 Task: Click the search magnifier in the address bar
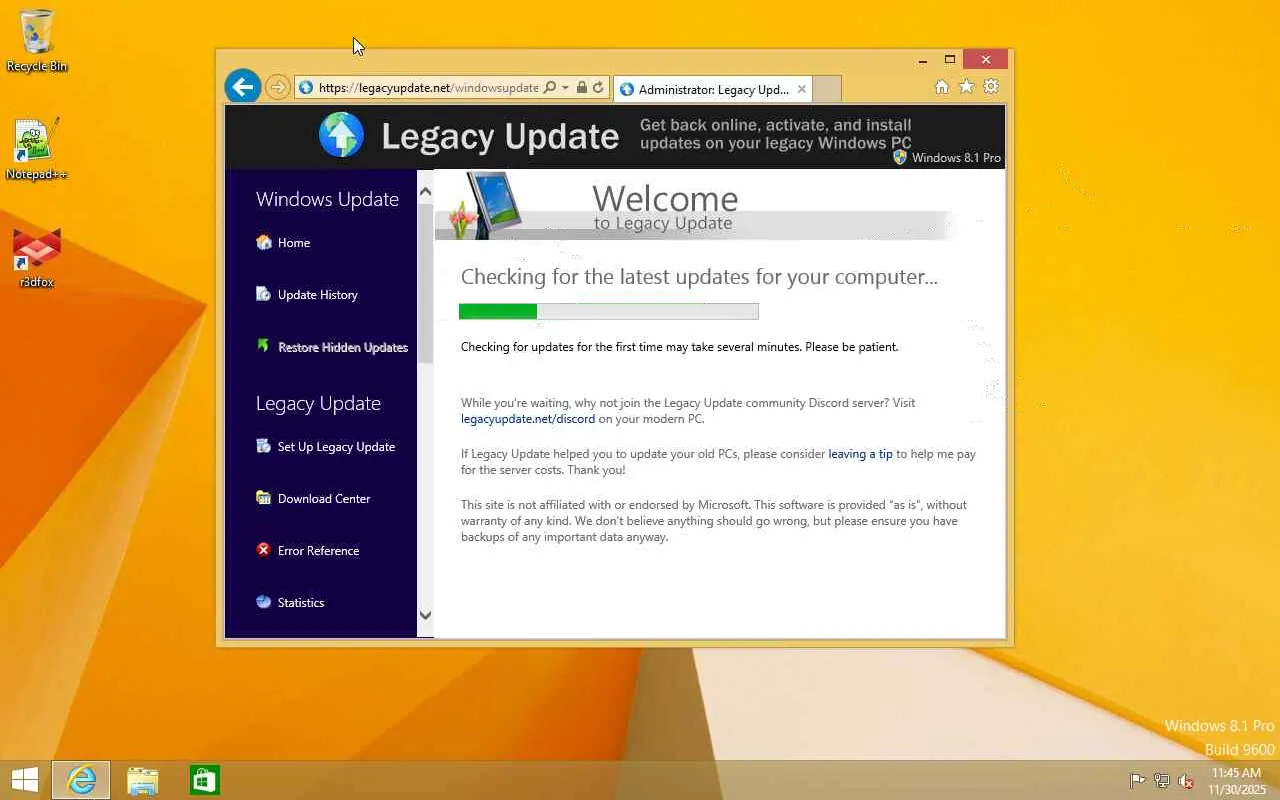(x=549, y=88)
